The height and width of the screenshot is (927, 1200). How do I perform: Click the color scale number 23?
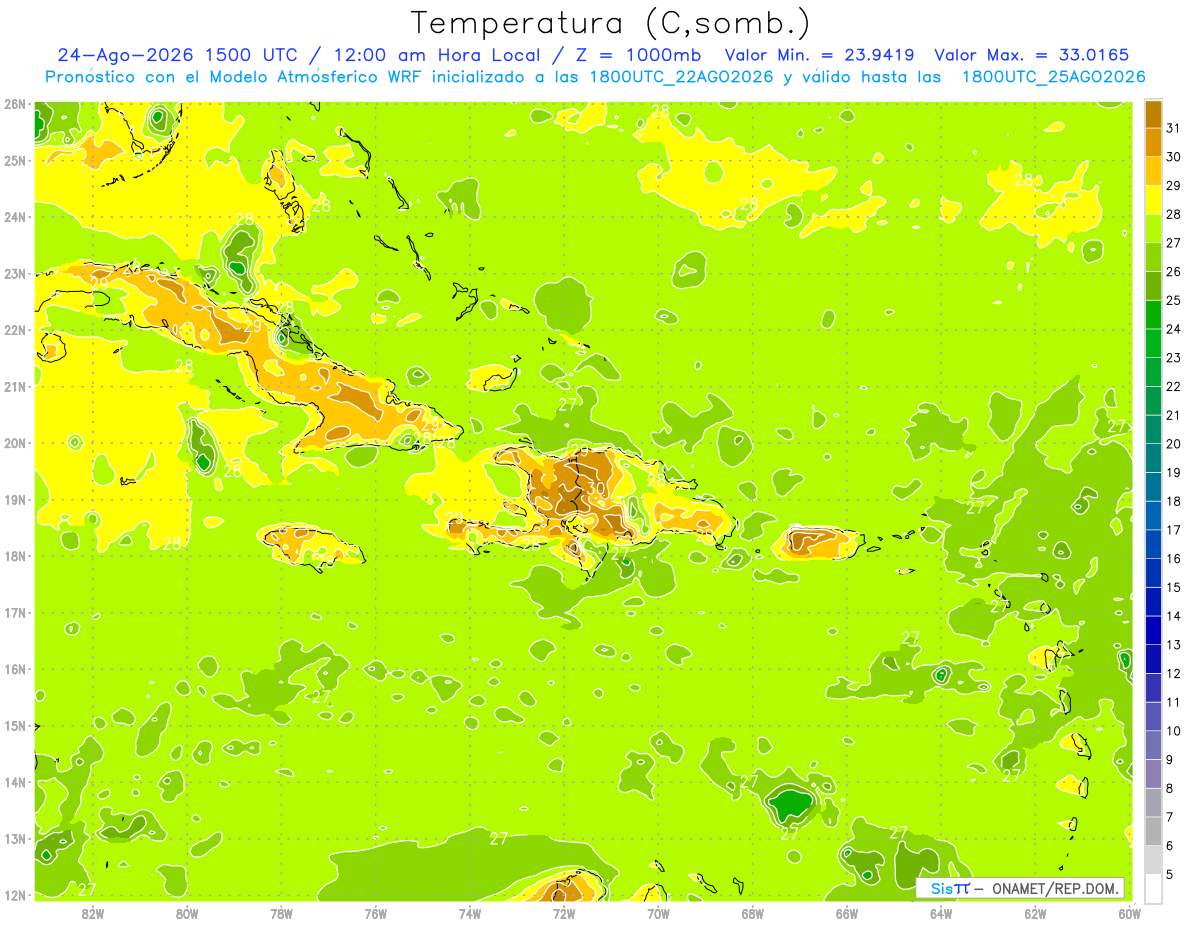tap(1173, 357)
